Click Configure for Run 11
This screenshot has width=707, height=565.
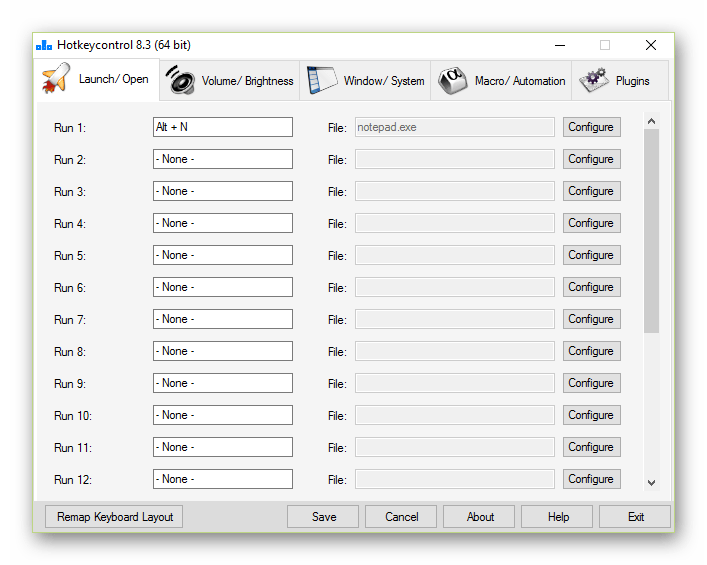click(592, 447)
